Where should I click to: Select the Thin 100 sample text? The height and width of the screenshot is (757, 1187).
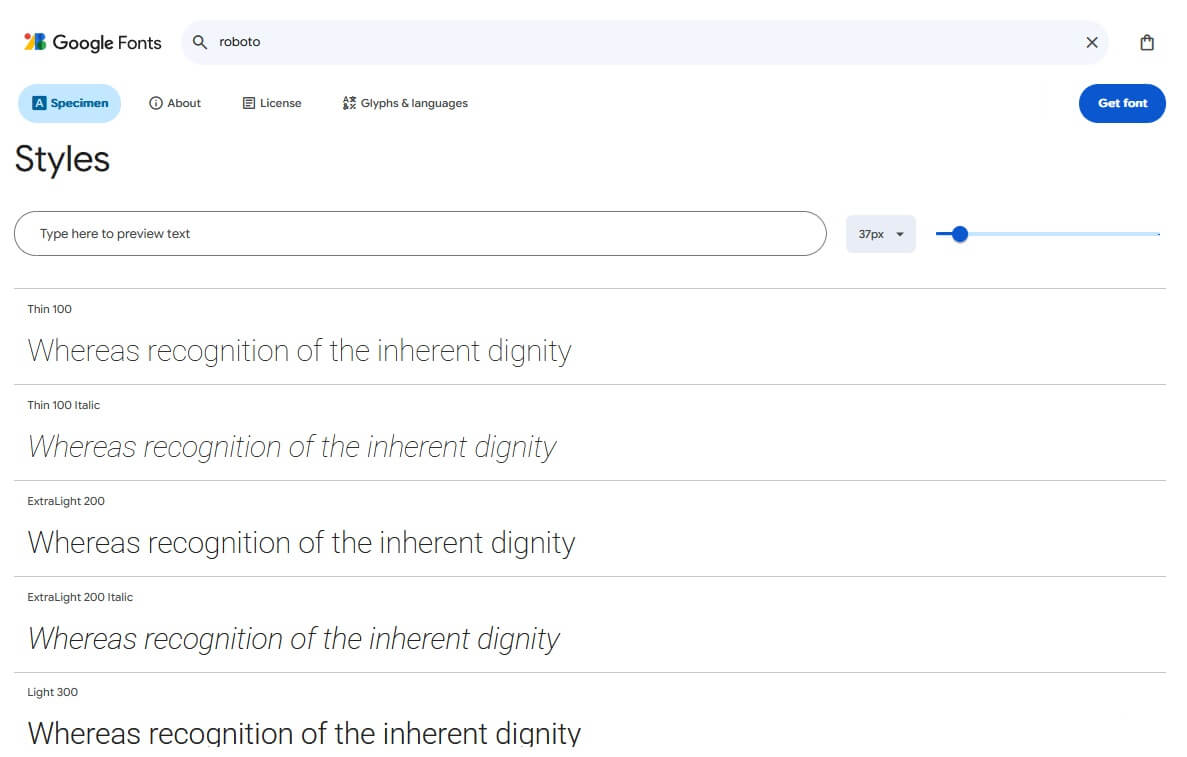[x=300, y=351]
